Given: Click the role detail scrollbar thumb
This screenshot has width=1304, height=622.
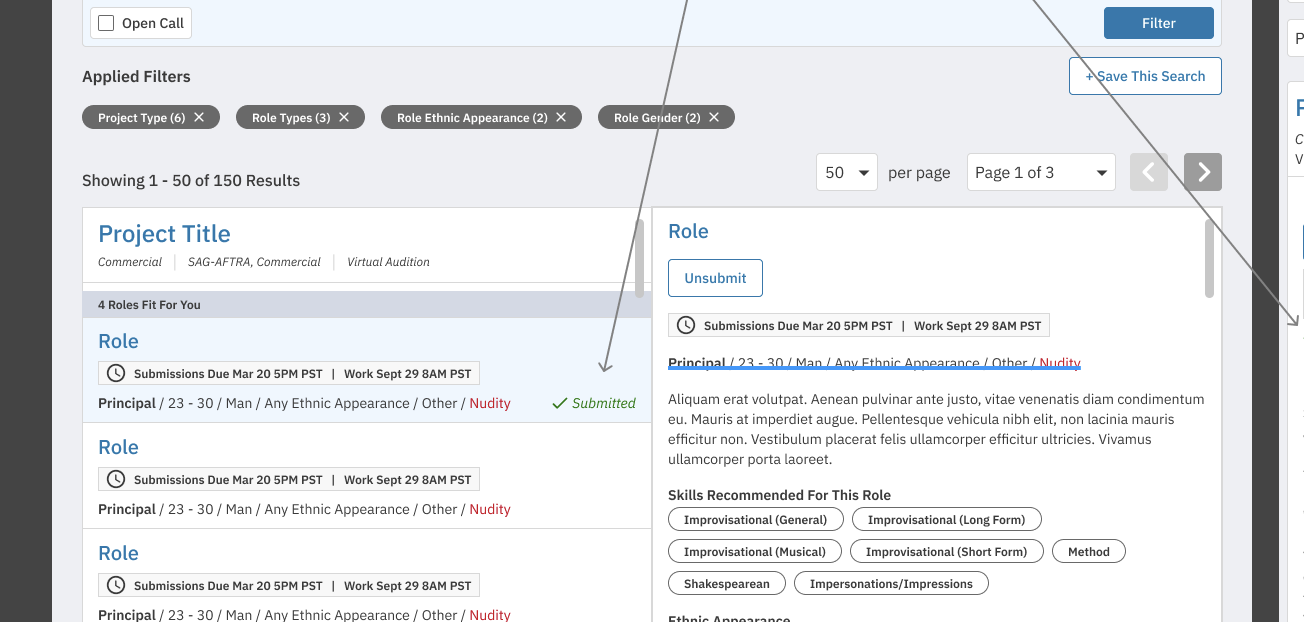Looking at the screenshot, I should tap(1209, 258).
